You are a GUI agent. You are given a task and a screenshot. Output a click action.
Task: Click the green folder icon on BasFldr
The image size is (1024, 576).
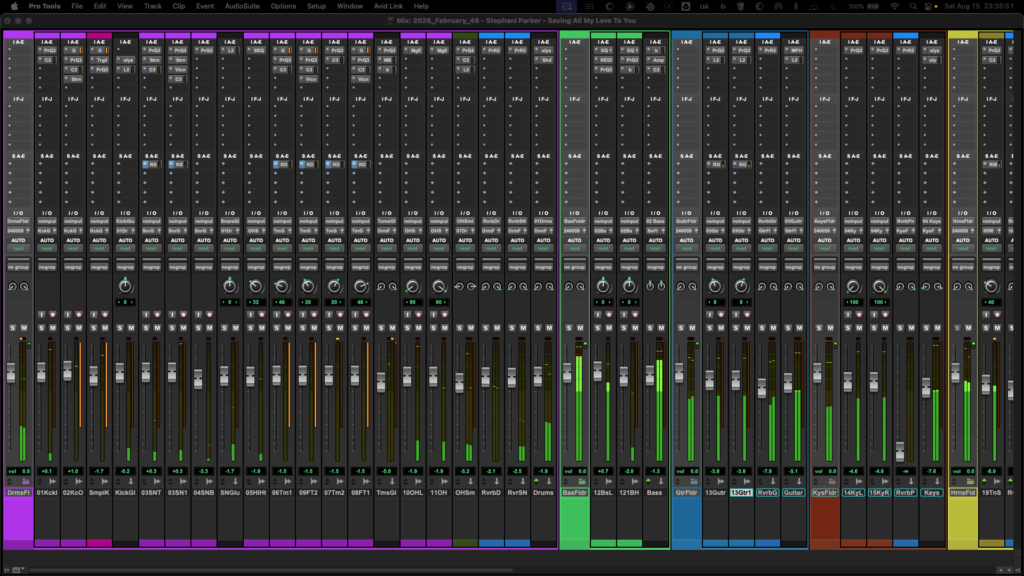tap(582, 481)
